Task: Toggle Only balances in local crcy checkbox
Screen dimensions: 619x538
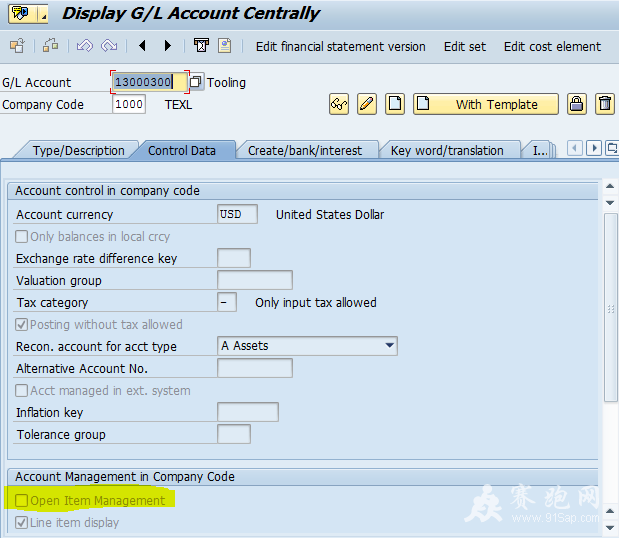Action: coord(21,237)
